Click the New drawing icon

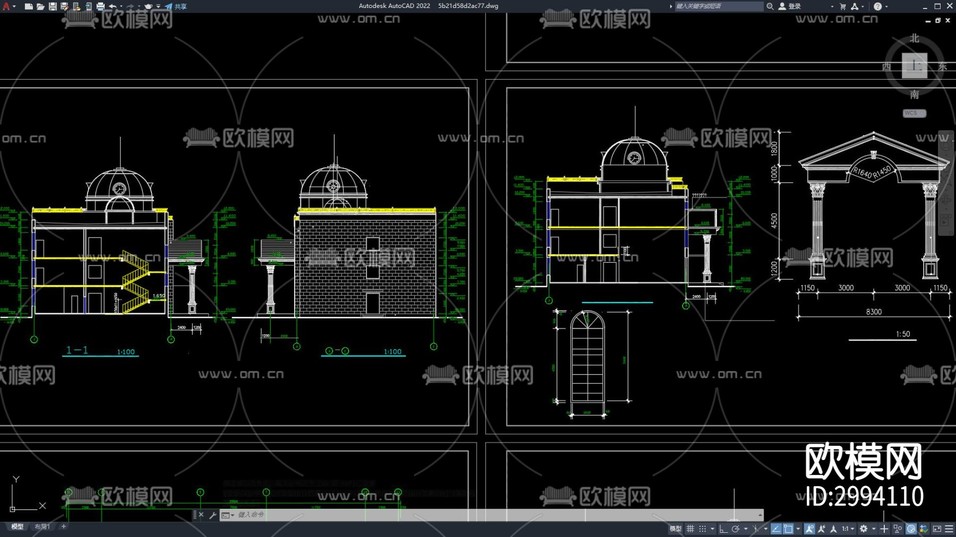tap(29, 6)
